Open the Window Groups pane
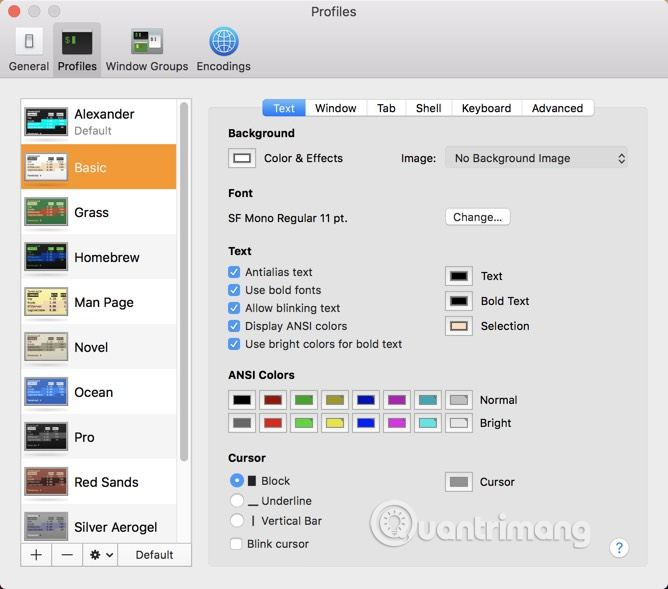This screenshot has width=668, height=589. (147, 50)
